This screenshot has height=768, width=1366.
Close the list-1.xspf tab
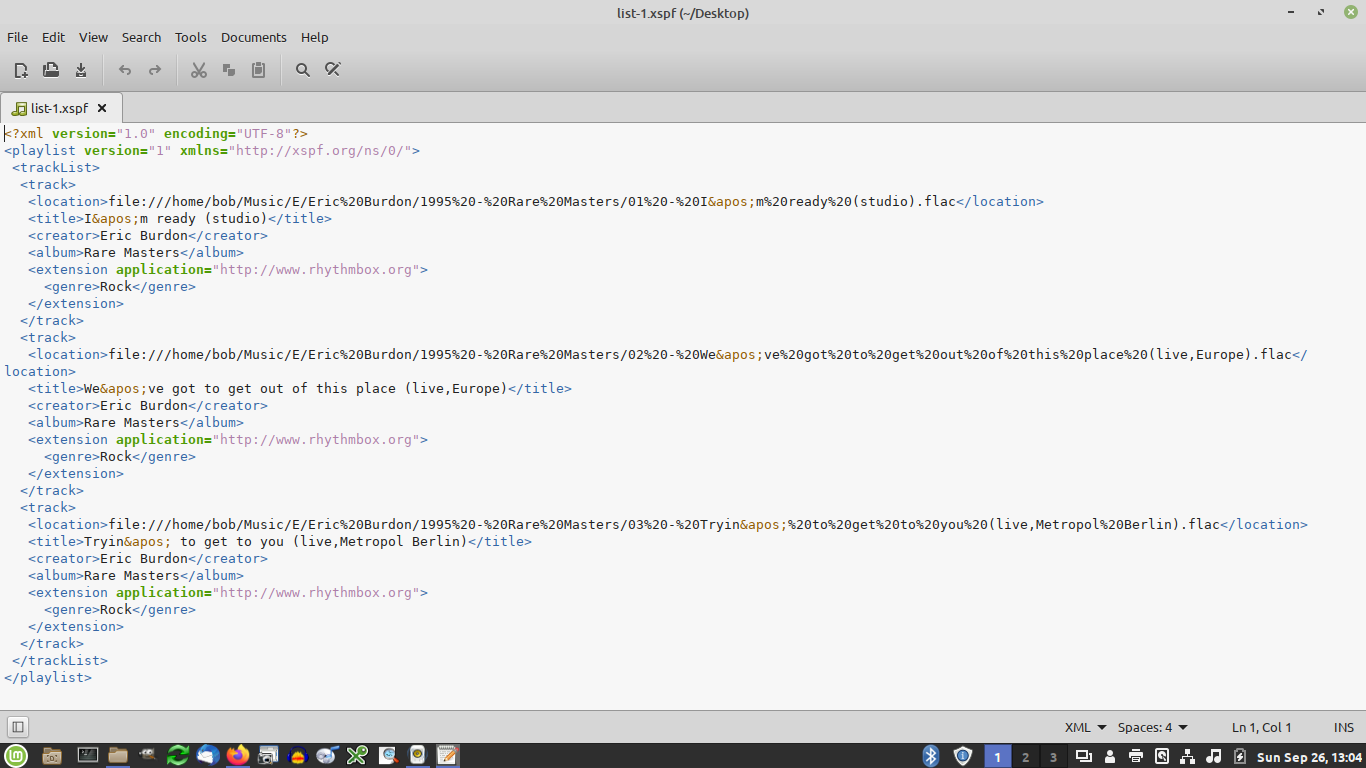point(102,108)
